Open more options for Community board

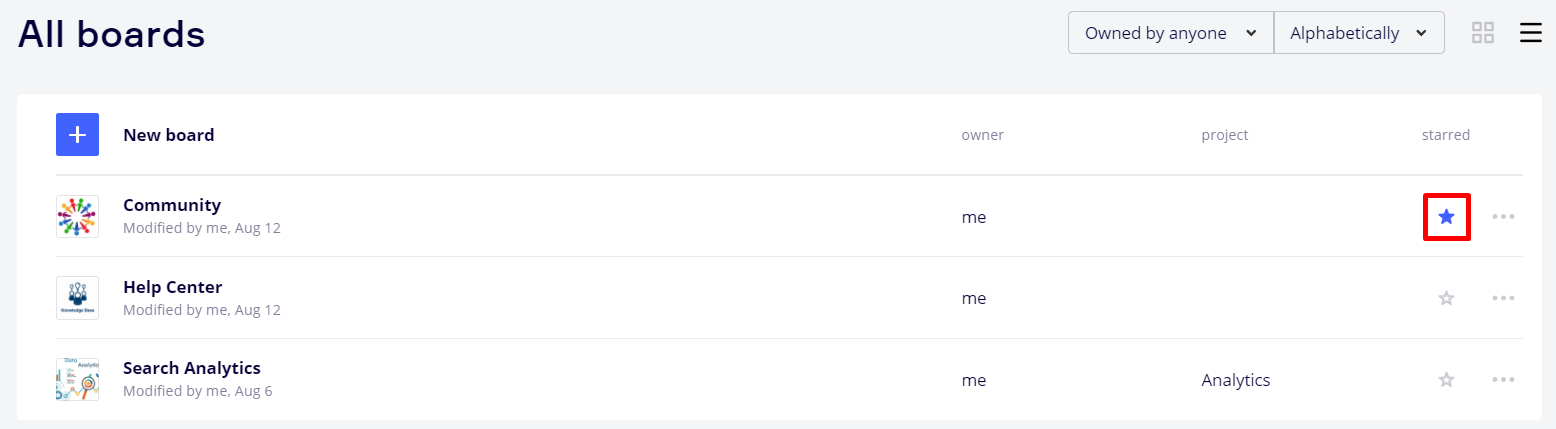point(1503,216)
